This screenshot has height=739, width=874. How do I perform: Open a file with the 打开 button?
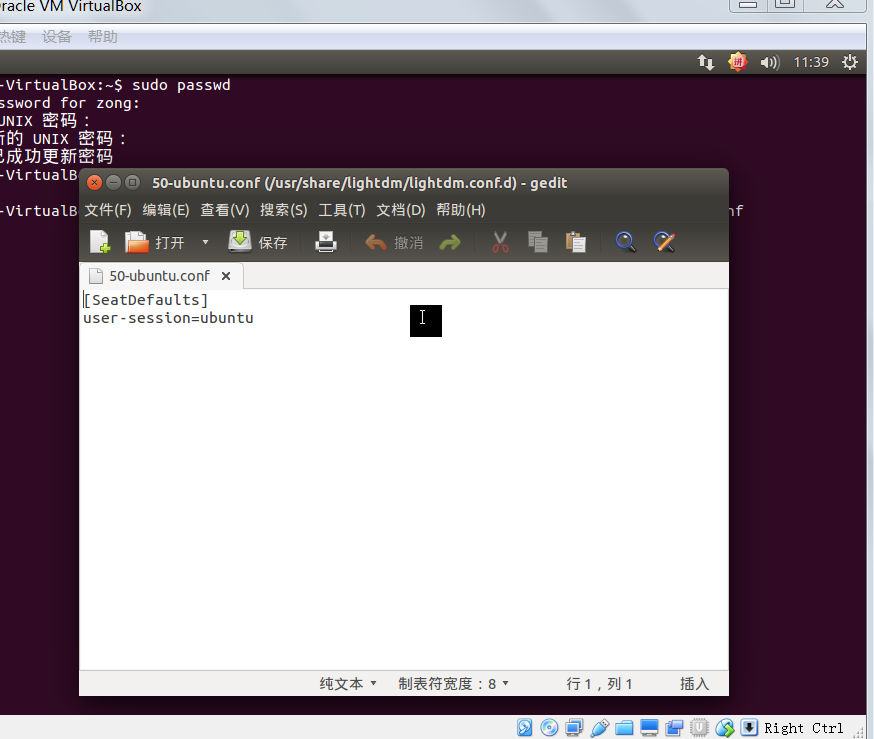(154, 242)
